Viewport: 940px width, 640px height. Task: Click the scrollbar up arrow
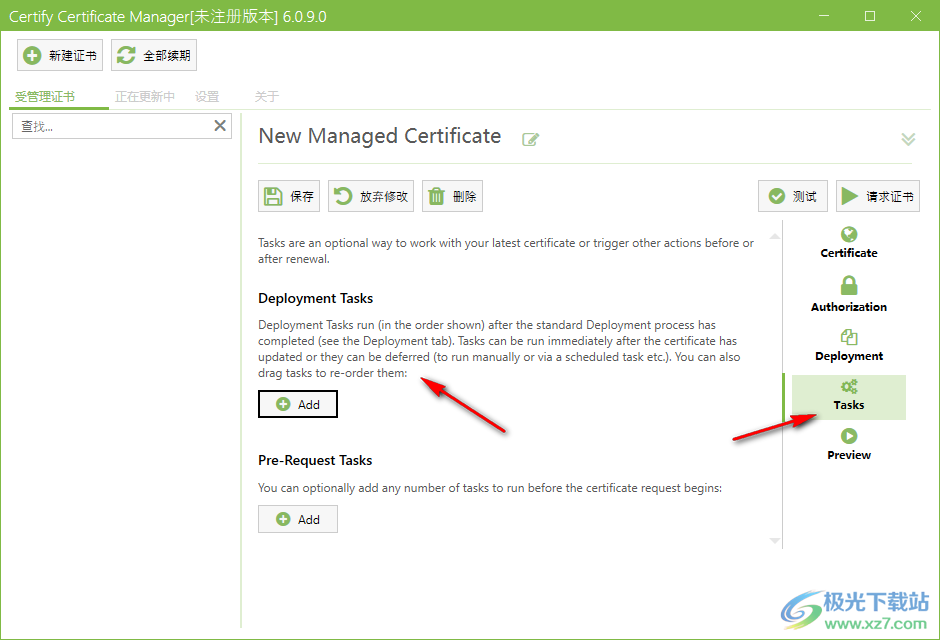pyautogui.click(x=775, y=236)
